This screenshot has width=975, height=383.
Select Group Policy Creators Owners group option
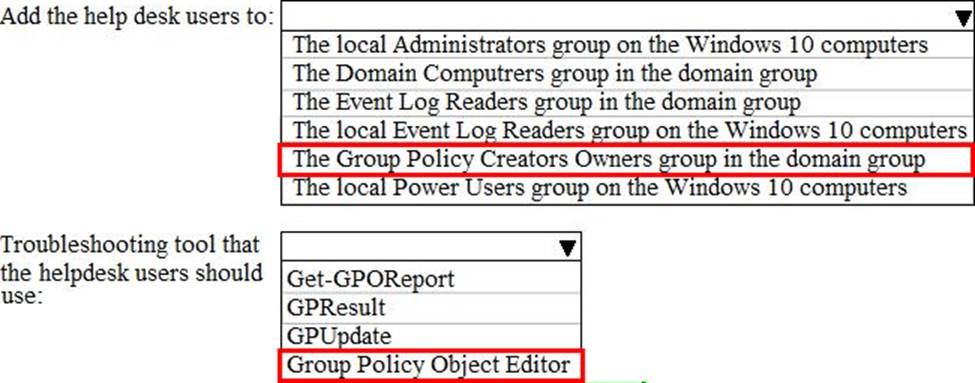click(x=626, y=159)
